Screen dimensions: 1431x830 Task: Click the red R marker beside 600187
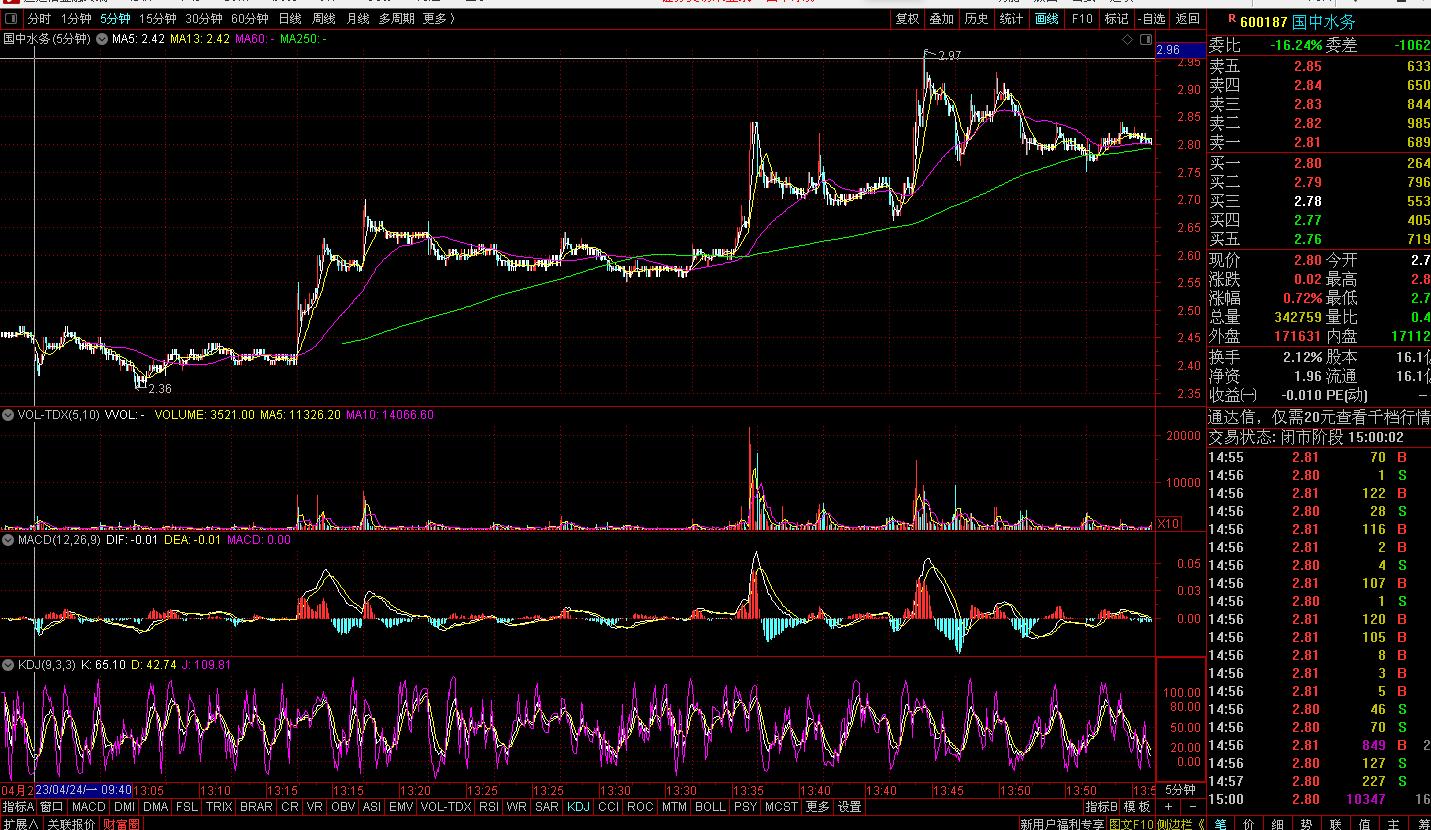(x=1230, y=17)
